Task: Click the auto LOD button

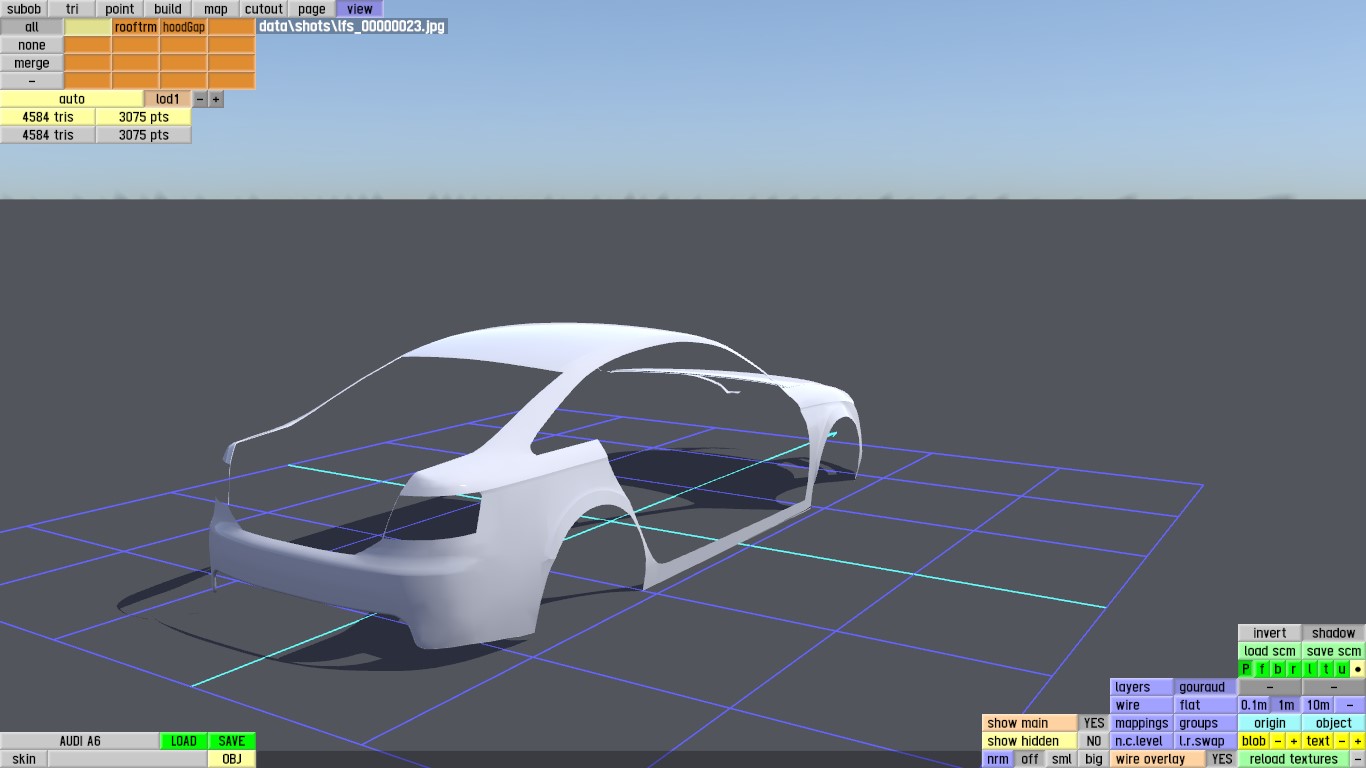Action: 72,99
